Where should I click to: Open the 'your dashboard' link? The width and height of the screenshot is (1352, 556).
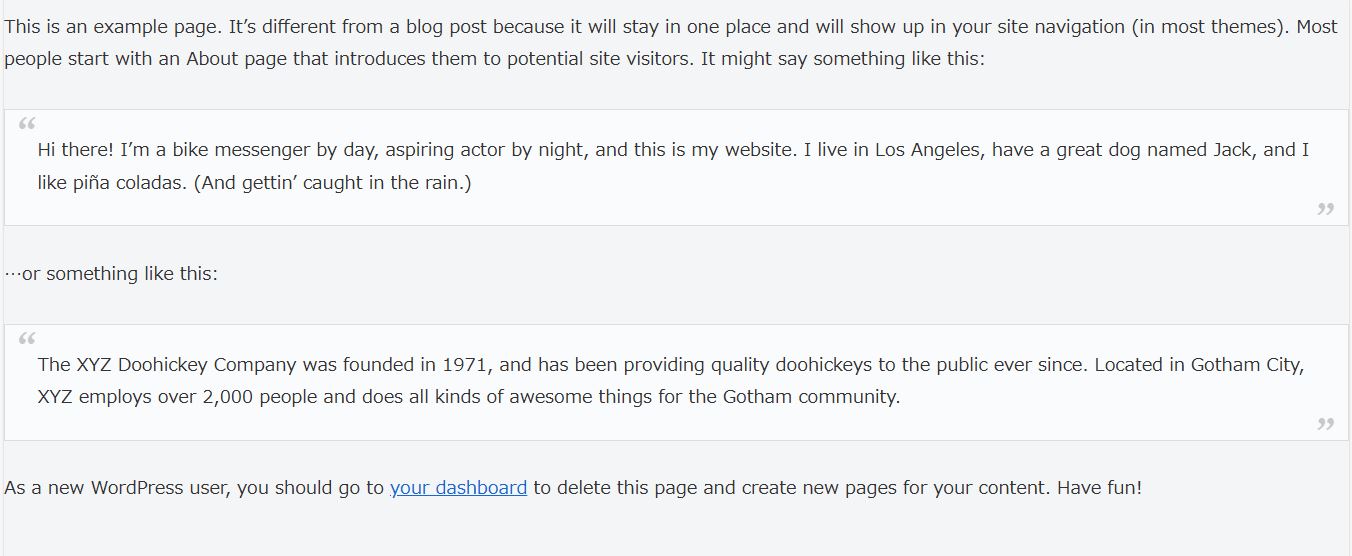pyautogui.click(x=458, y=488)
